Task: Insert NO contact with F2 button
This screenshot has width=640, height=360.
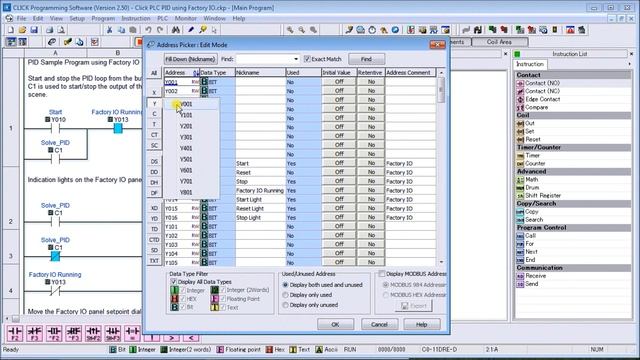Action: coord(15,333)
